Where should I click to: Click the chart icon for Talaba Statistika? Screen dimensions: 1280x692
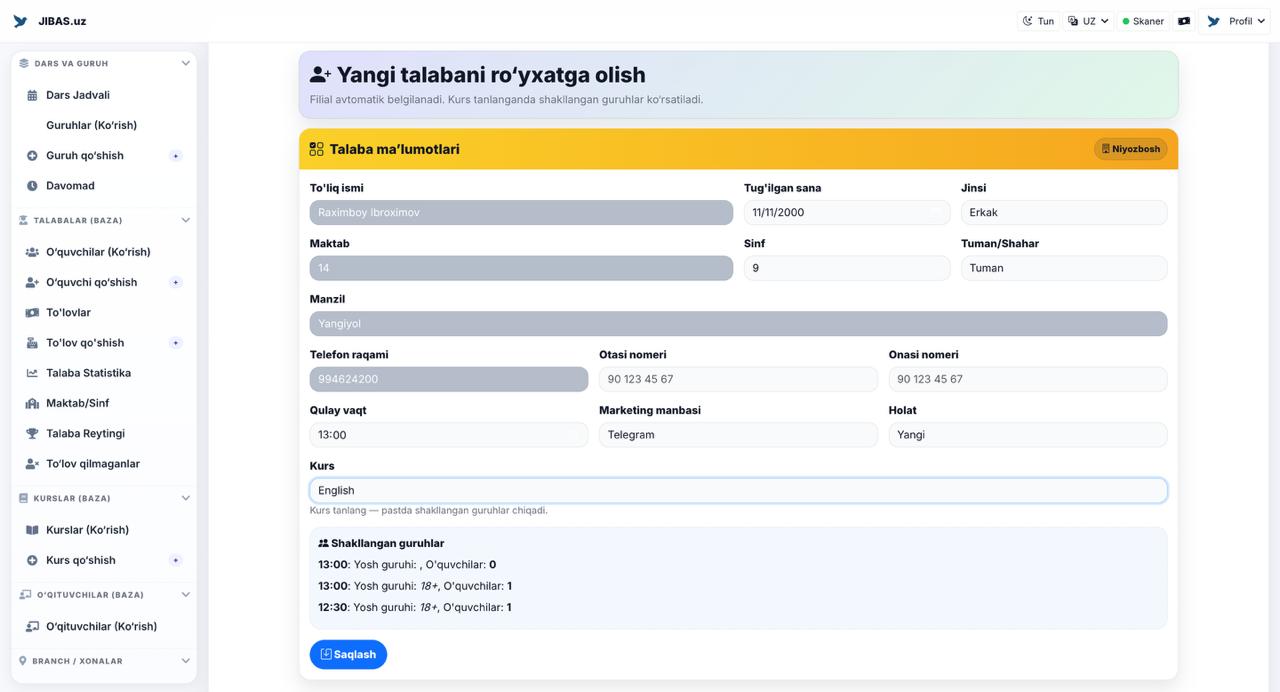point(32,373)
